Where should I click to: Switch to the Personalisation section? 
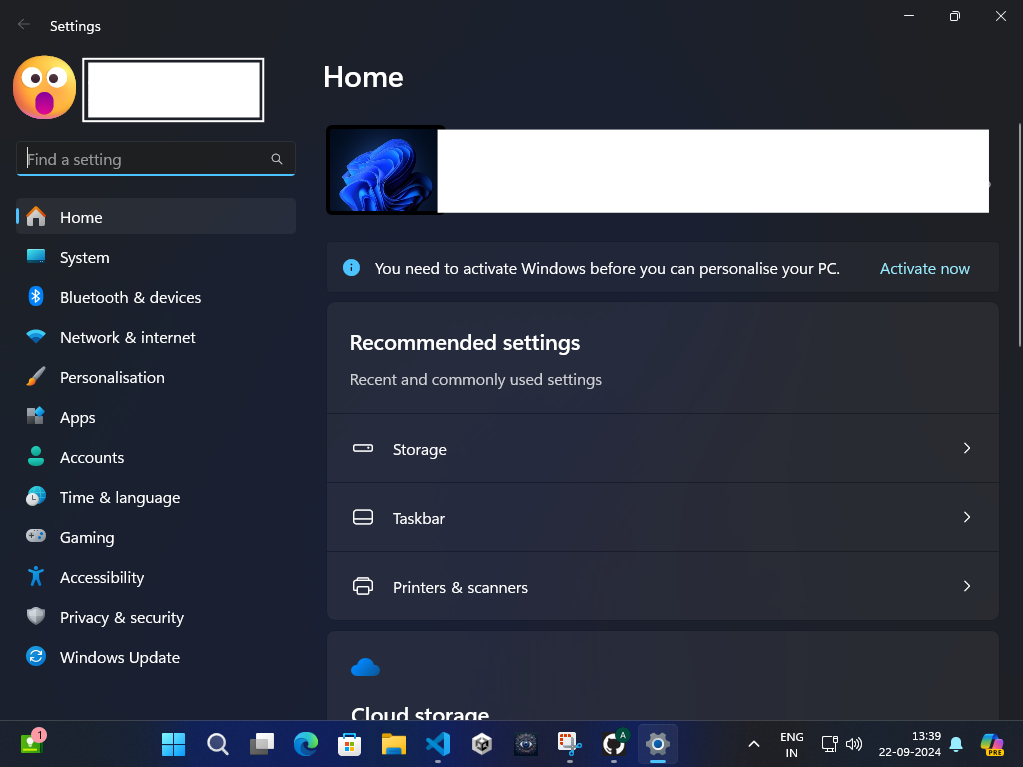155,377
